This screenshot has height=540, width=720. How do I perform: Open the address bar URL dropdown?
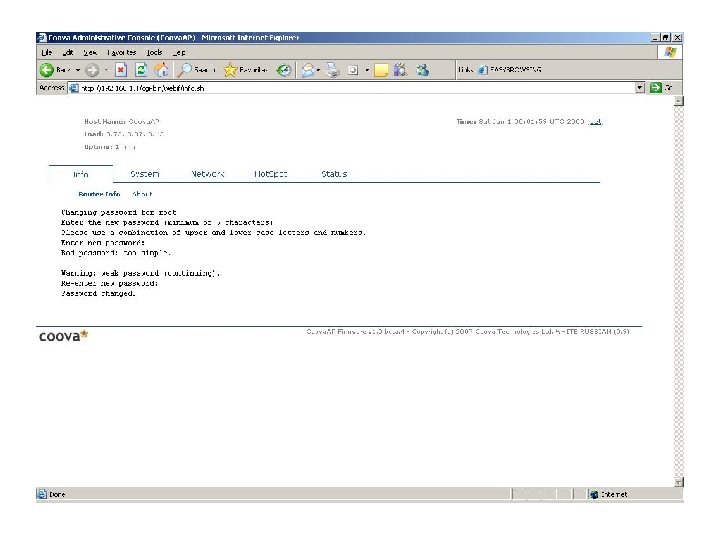[x=640, y=88]
